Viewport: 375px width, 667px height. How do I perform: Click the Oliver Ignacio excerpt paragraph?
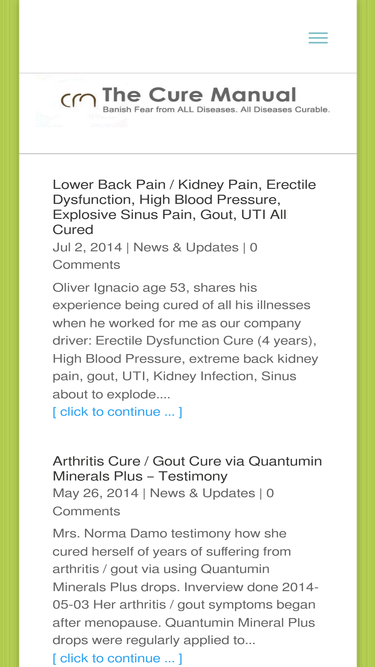[x=185, y=341]
